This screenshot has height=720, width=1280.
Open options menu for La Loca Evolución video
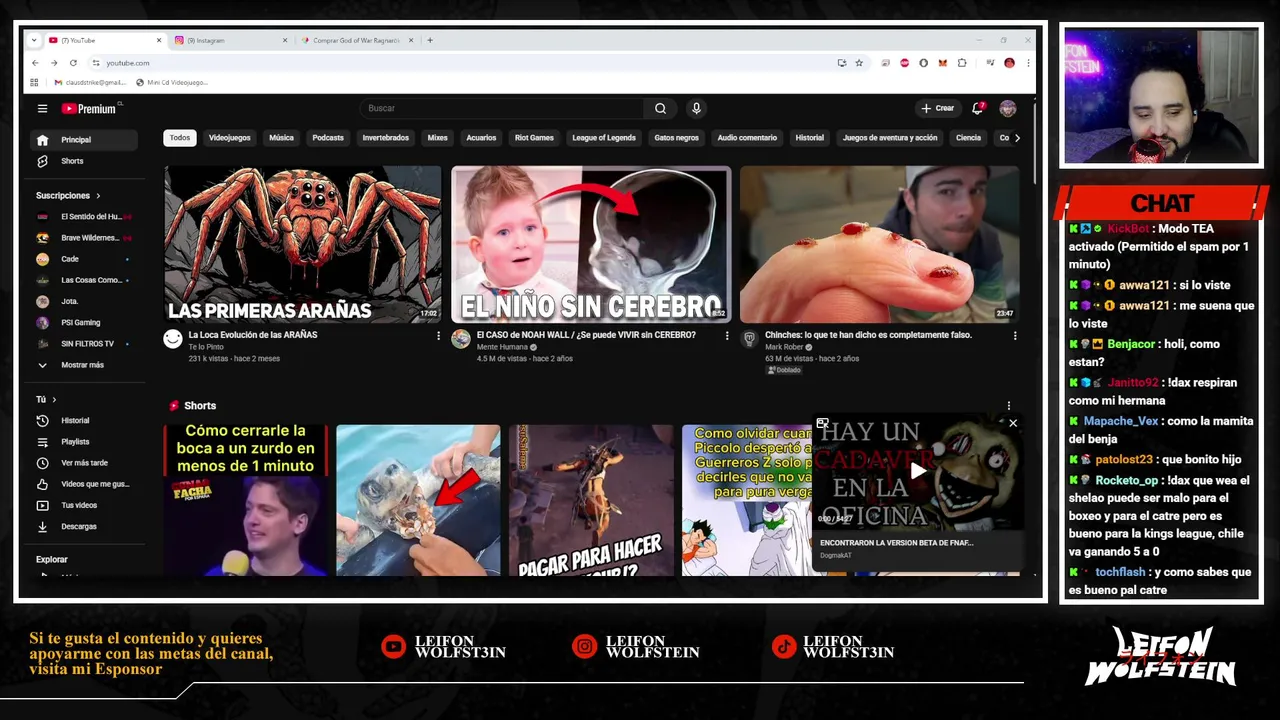pyautogui.click(x=438, y=336)
